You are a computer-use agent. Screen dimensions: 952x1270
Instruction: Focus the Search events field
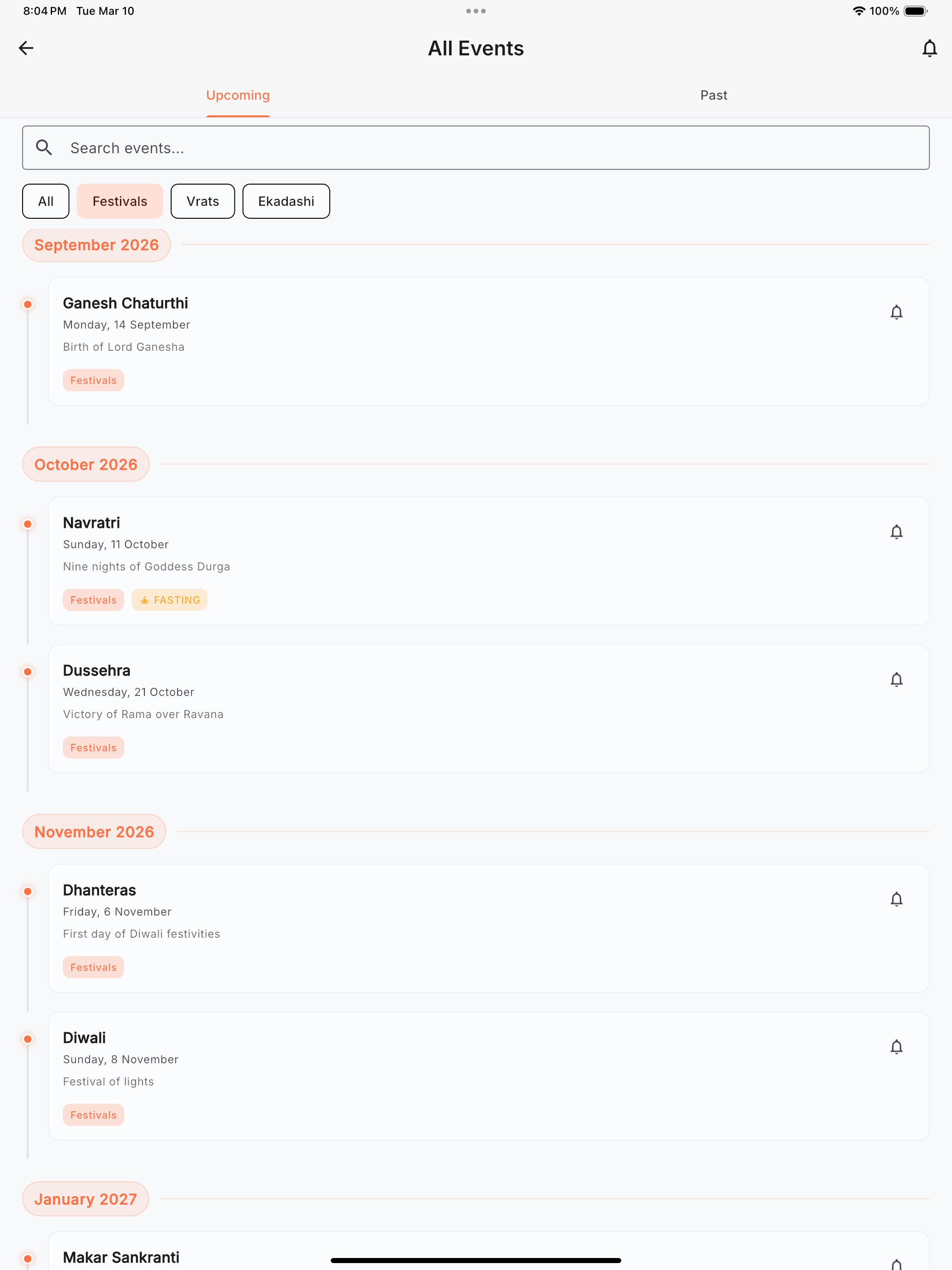pos(476,148)
